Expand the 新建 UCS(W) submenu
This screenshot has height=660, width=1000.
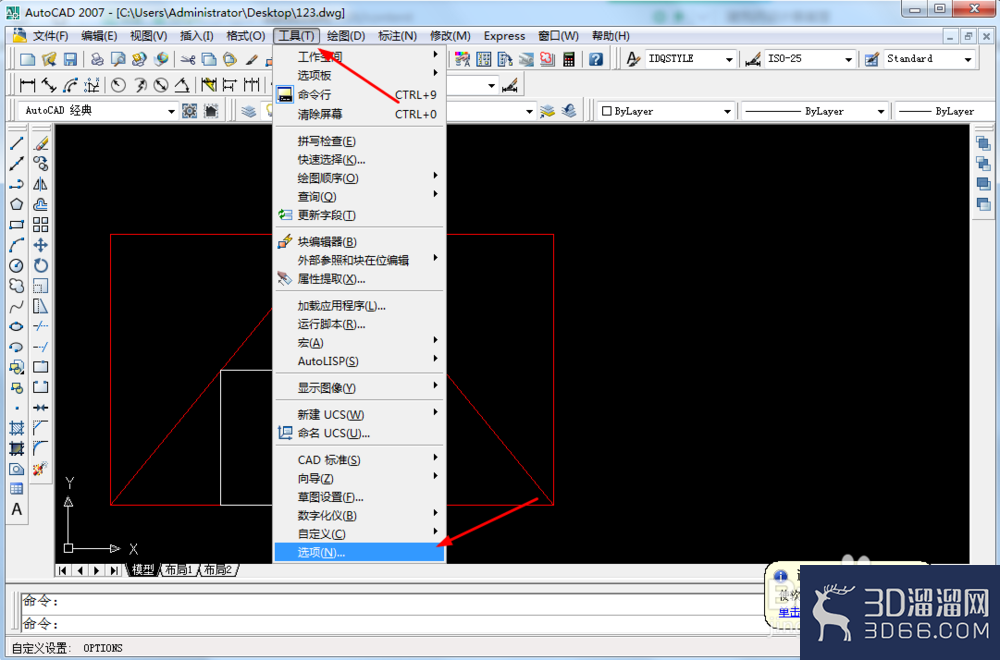[x=360, y=414]
